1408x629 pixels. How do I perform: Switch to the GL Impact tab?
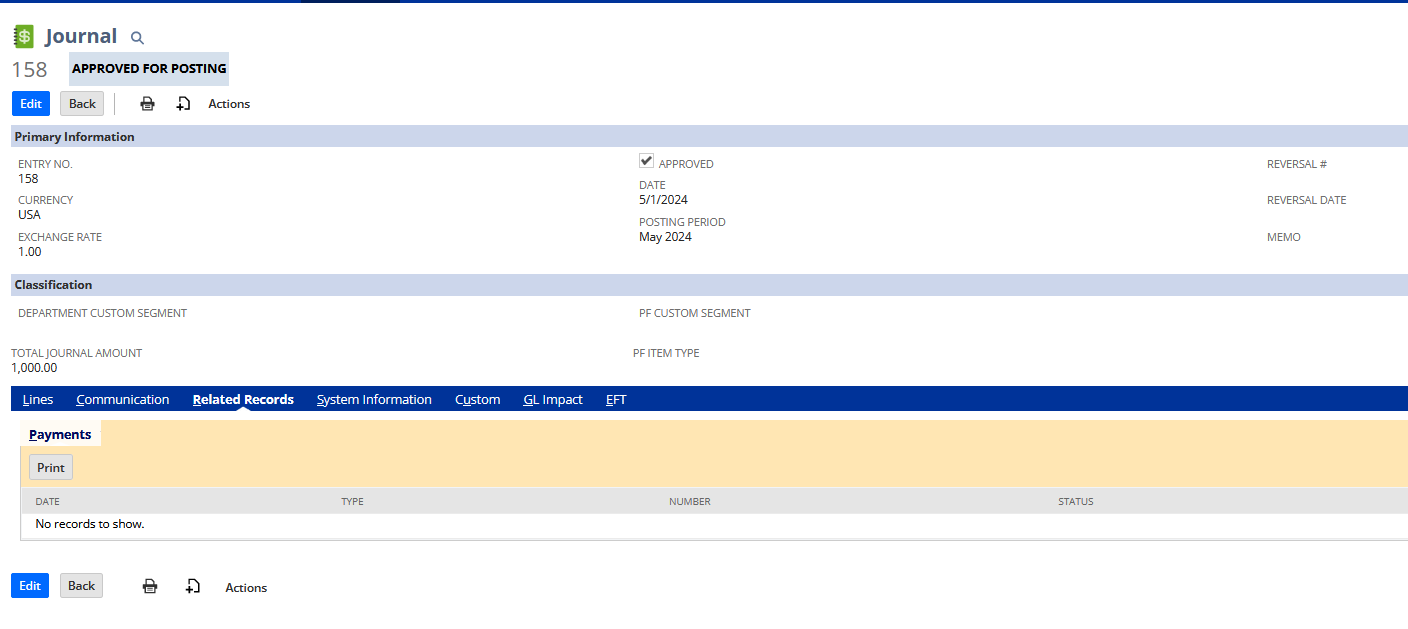(553, 399)
